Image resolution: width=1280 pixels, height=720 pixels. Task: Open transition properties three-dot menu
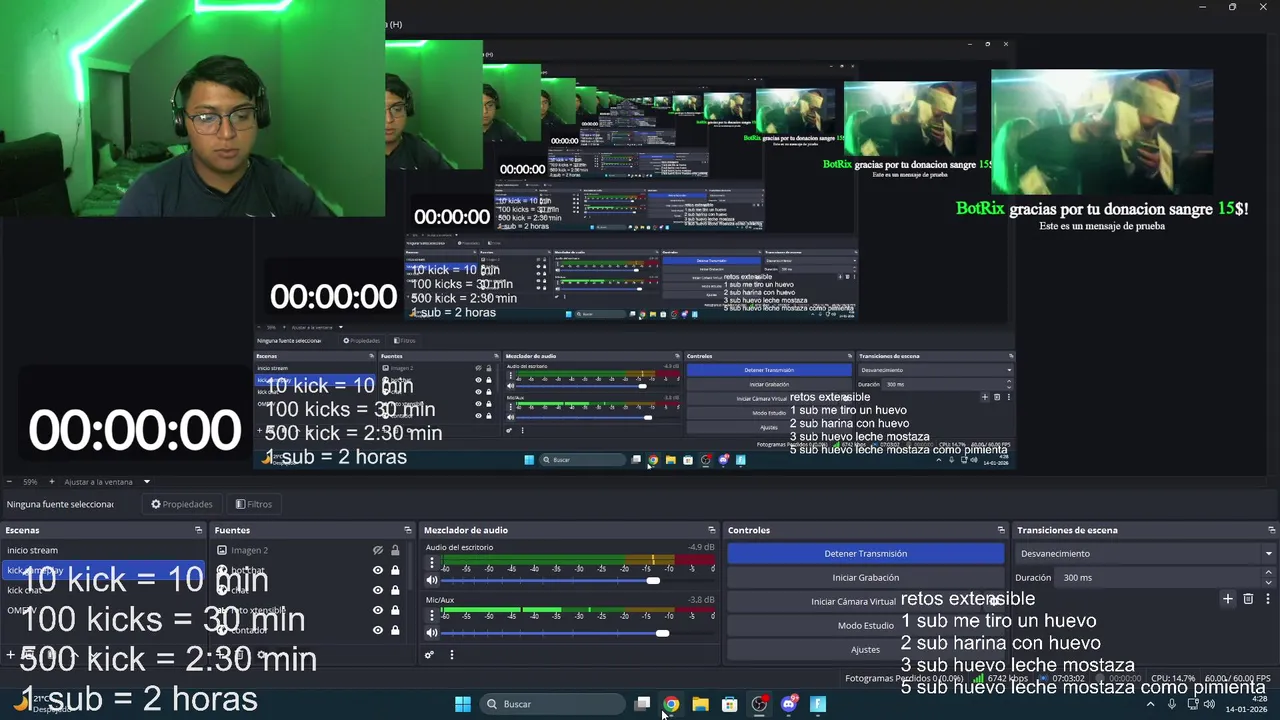(x=1267, y=599)
